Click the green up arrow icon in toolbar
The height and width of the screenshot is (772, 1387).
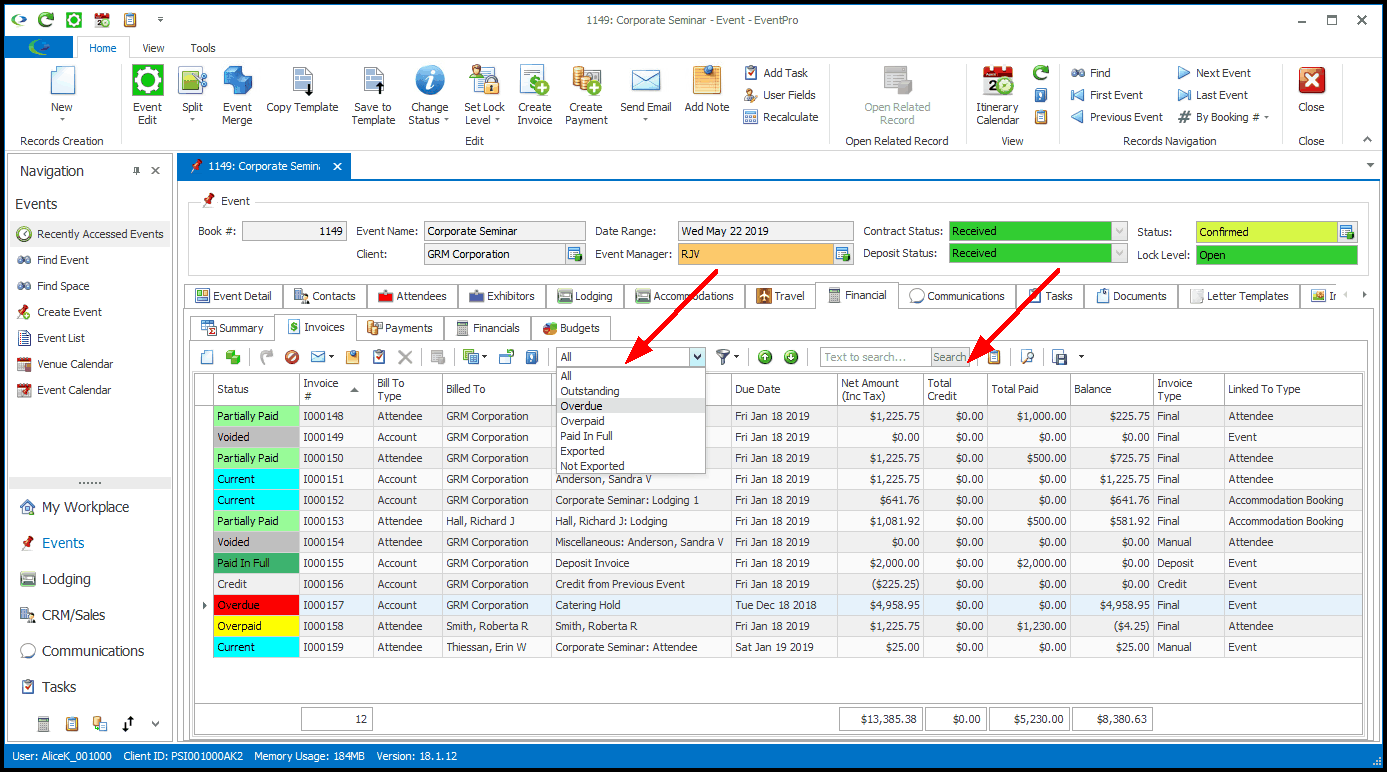pyautogui.click(x=765, y=357)
